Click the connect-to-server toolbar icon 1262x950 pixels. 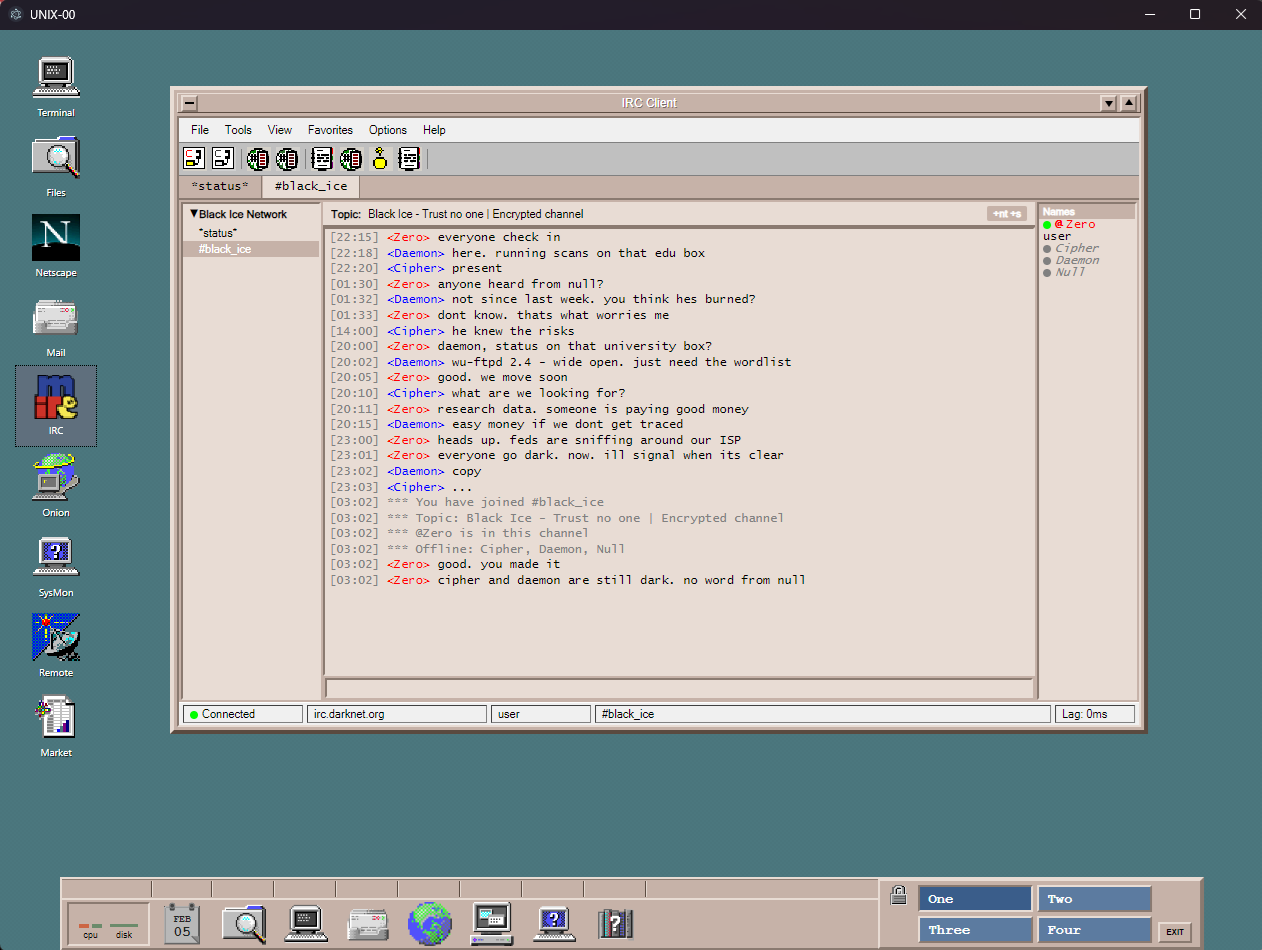pyautogui.click(x=194, y=158)
